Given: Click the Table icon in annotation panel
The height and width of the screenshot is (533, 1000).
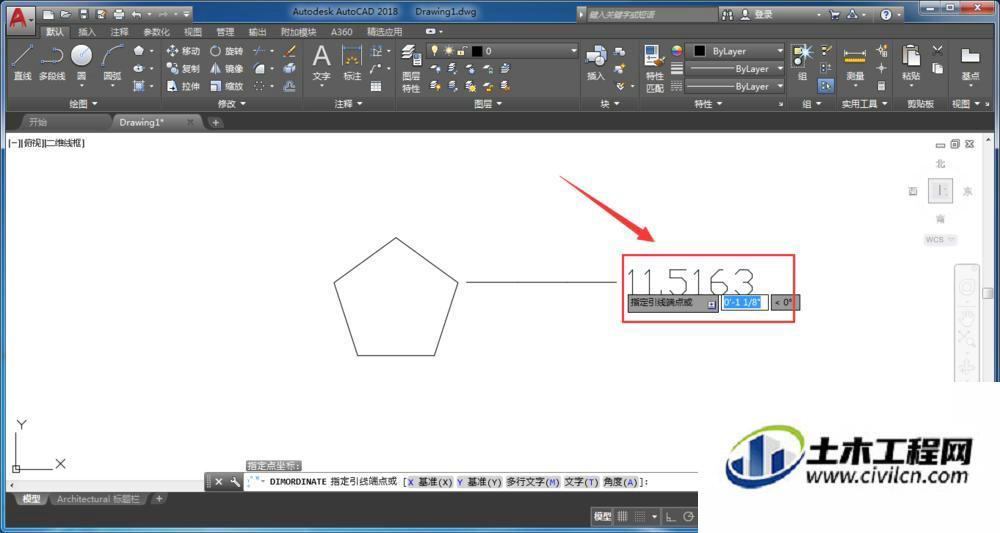Looking at the screenshot, I should [376, 86].
